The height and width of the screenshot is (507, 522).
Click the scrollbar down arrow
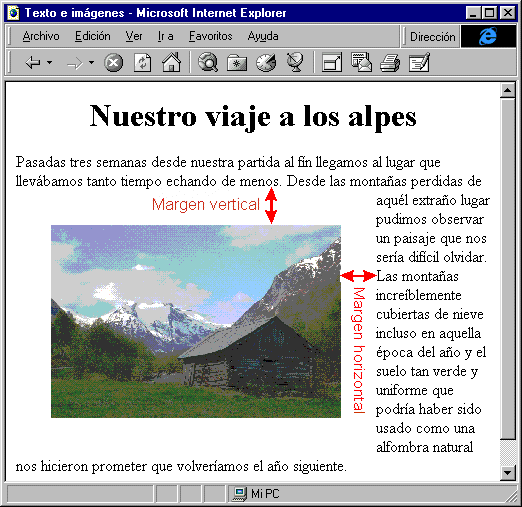[x=508, y=472]
